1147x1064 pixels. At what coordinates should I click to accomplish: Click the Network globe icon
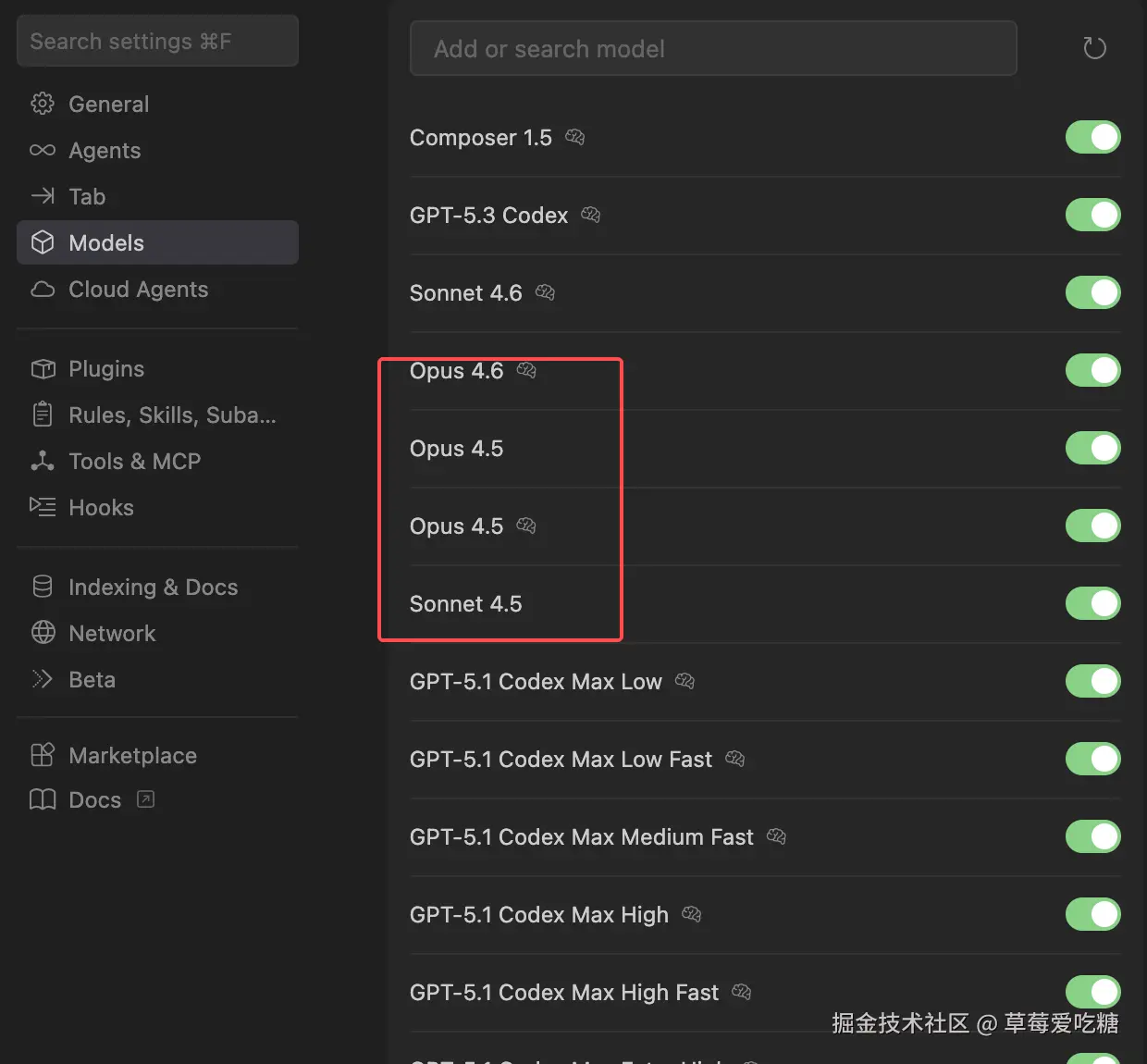(43, 633)
